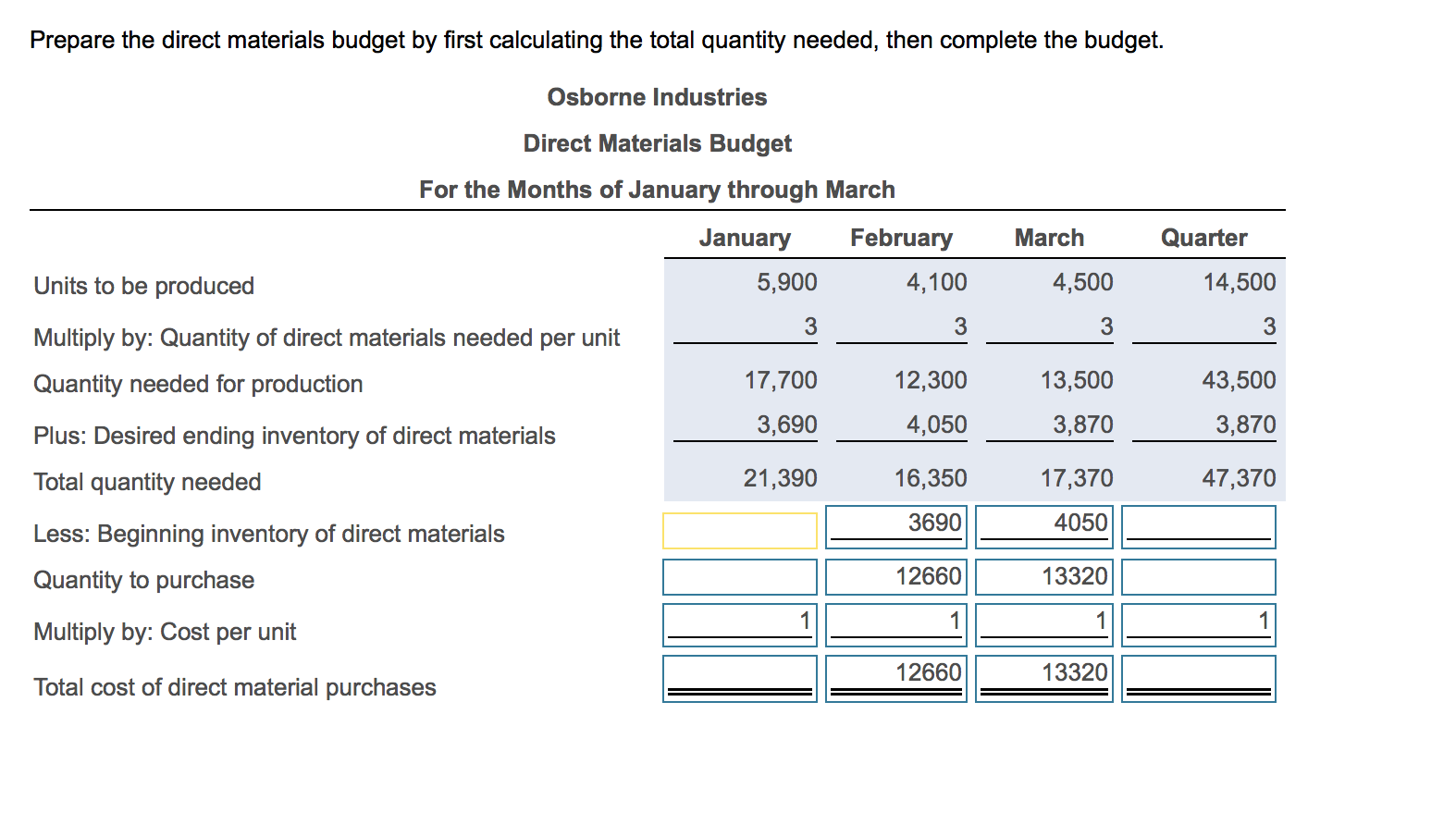Screen dimensions: 1456x825
Task: Click the March column header
Action: click(x=1049, y=238)
